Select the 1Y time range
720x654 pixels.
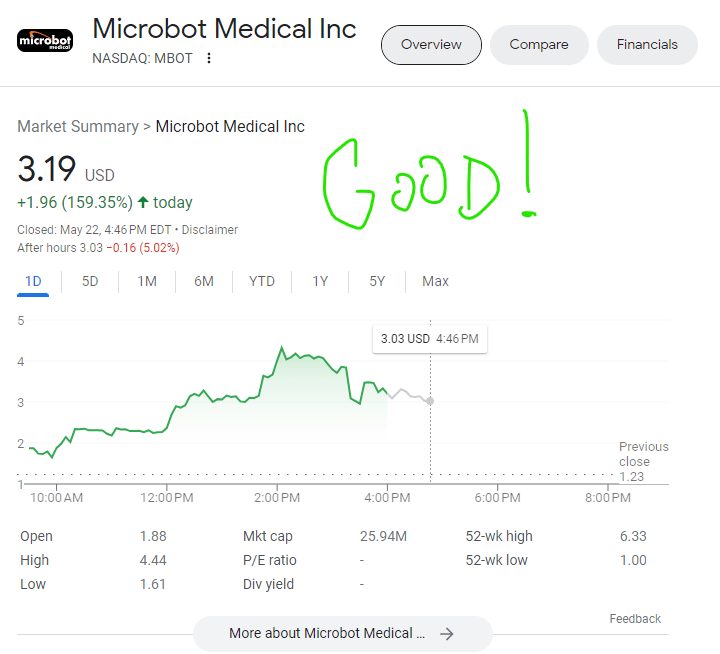(320, 281)
